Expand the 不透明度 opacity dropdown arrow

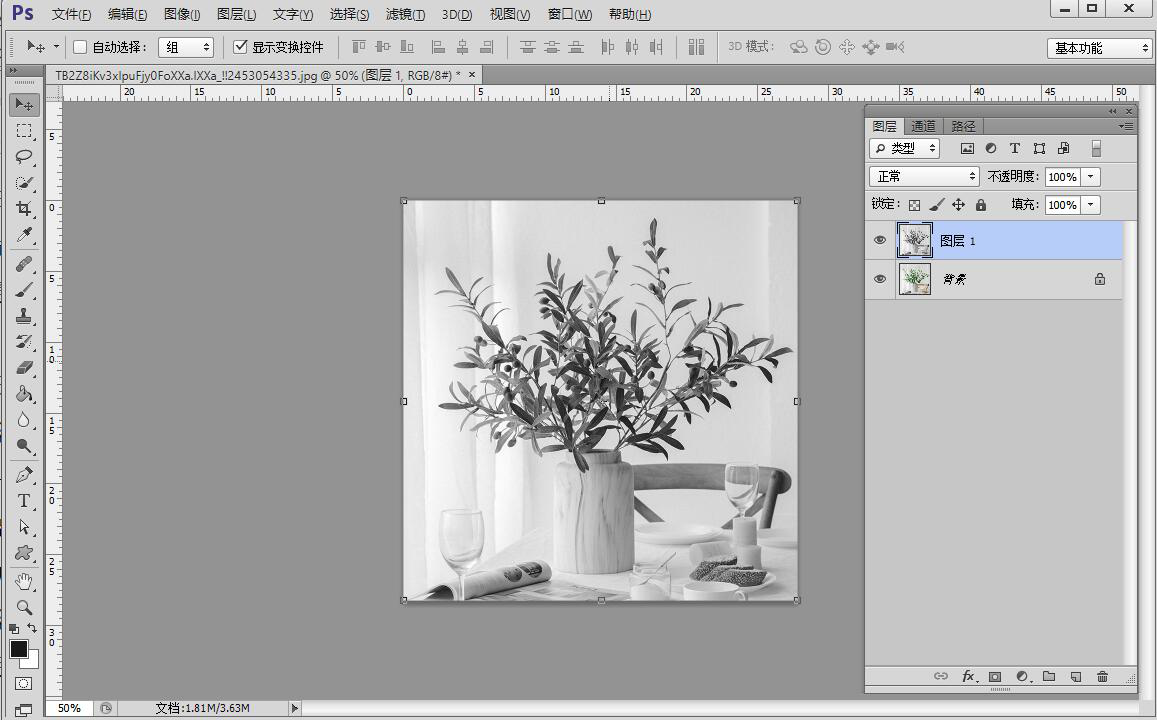point(1091,177)
